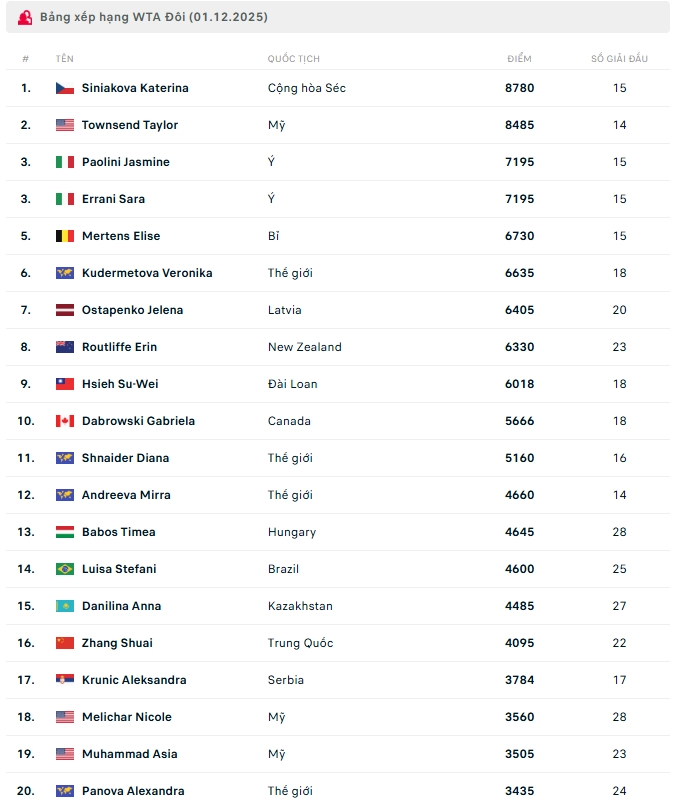678x805 pixels.
Task: Click the Czech flag next to Siniakova Katerina
Action: (65, 88)
